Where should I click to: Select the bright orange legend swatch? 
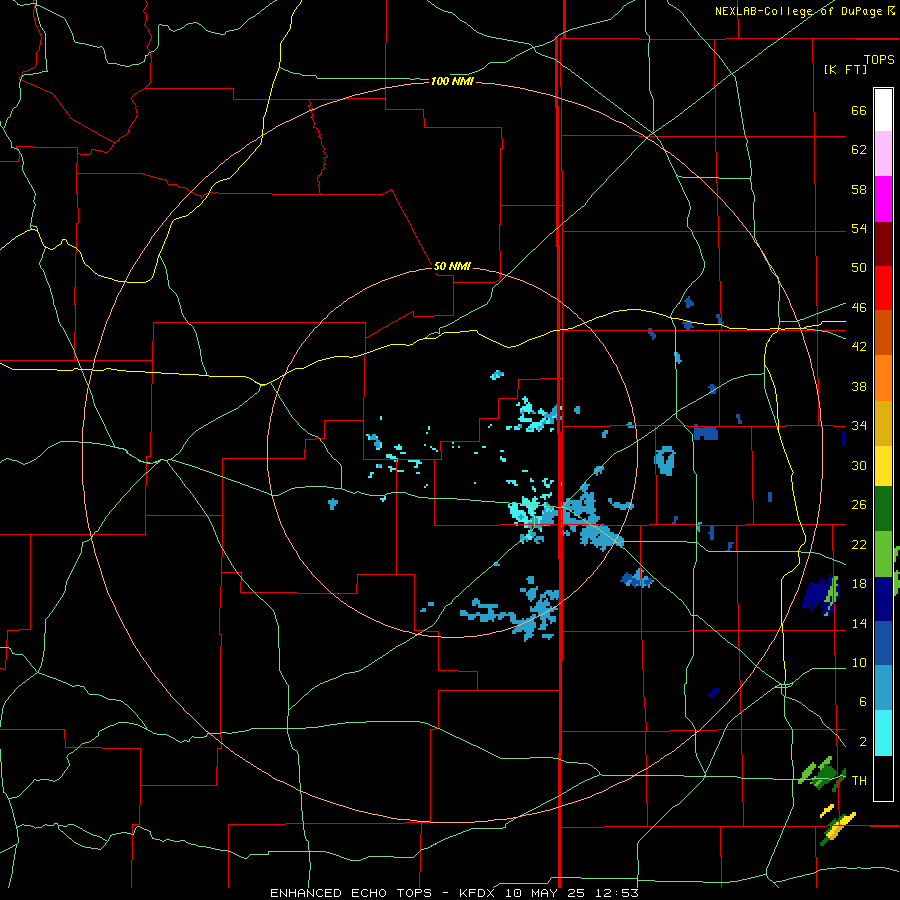click(x=883, y=378)
